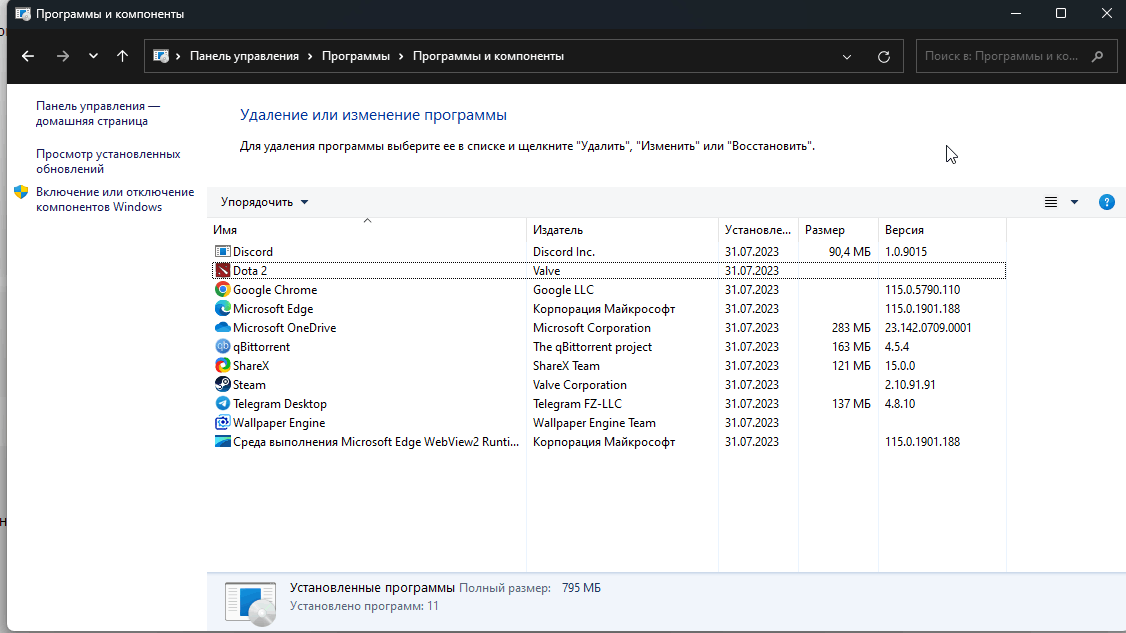The image size is (1126, 633).
Task: Open help via the blue question mark
Action: click(1107, 202)
